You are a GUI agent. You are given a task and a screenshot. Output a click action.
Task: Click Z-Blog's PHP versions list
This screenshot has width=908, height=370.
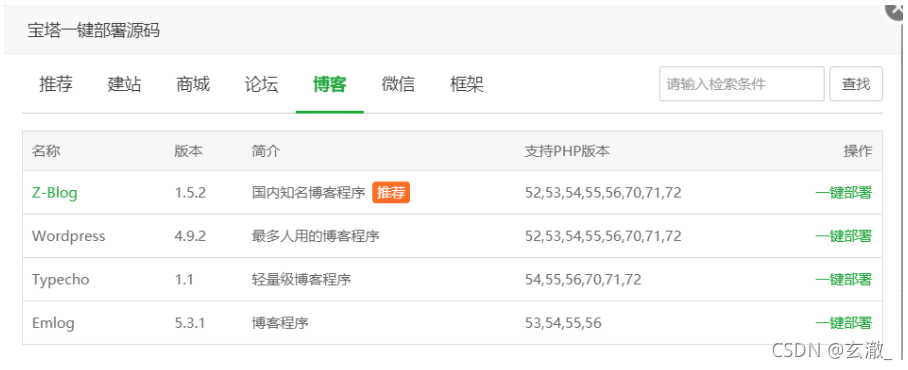point(603,193)
